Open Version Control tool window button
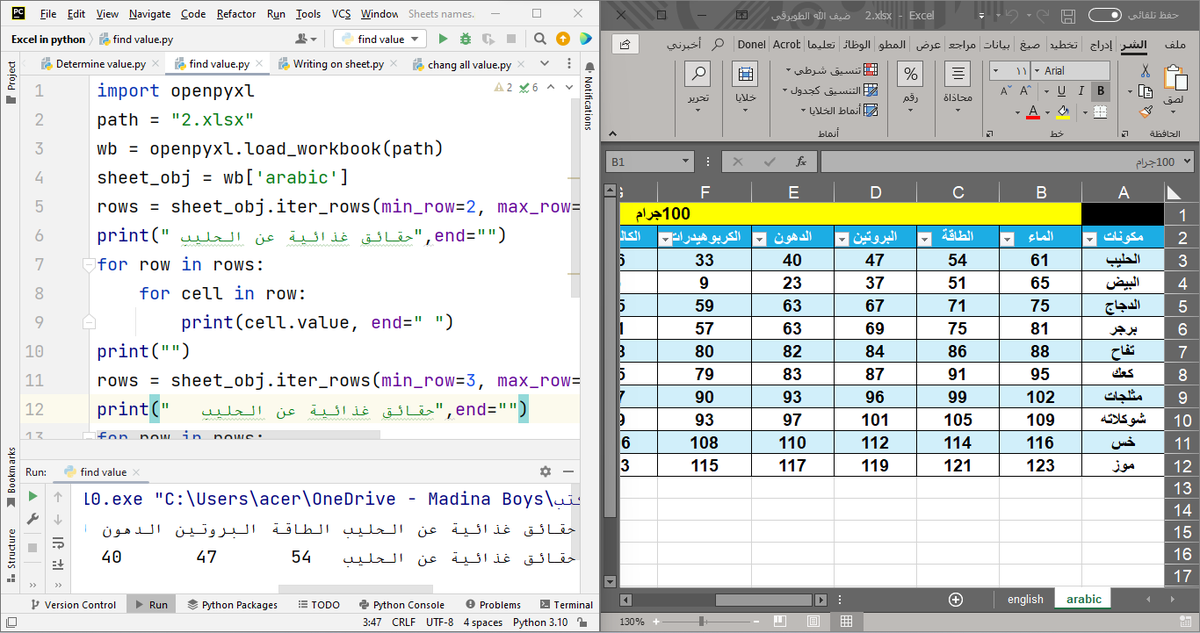1200x633 pixels. [73, 604]
